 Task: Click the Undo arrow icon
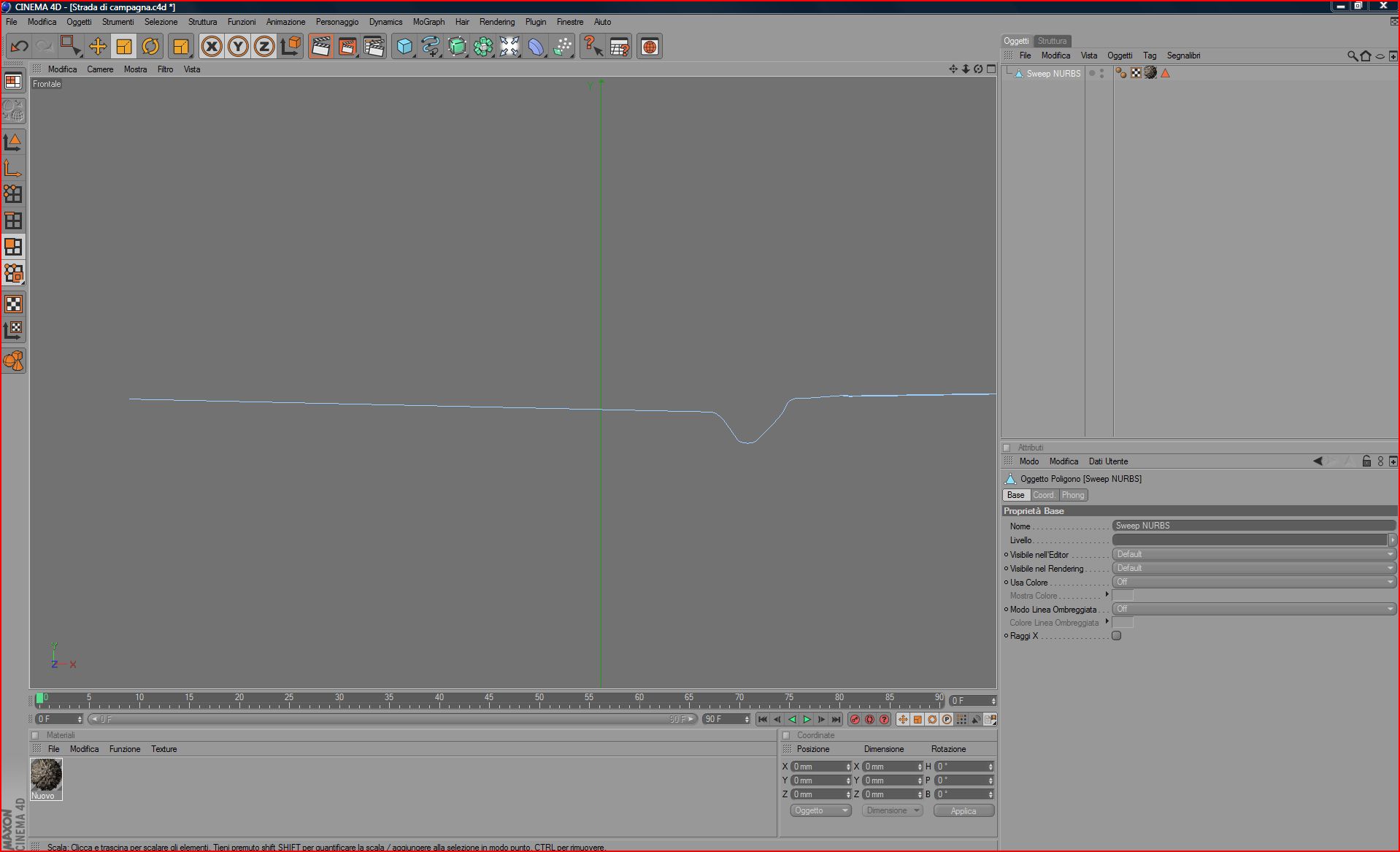[x=19, y=47]
